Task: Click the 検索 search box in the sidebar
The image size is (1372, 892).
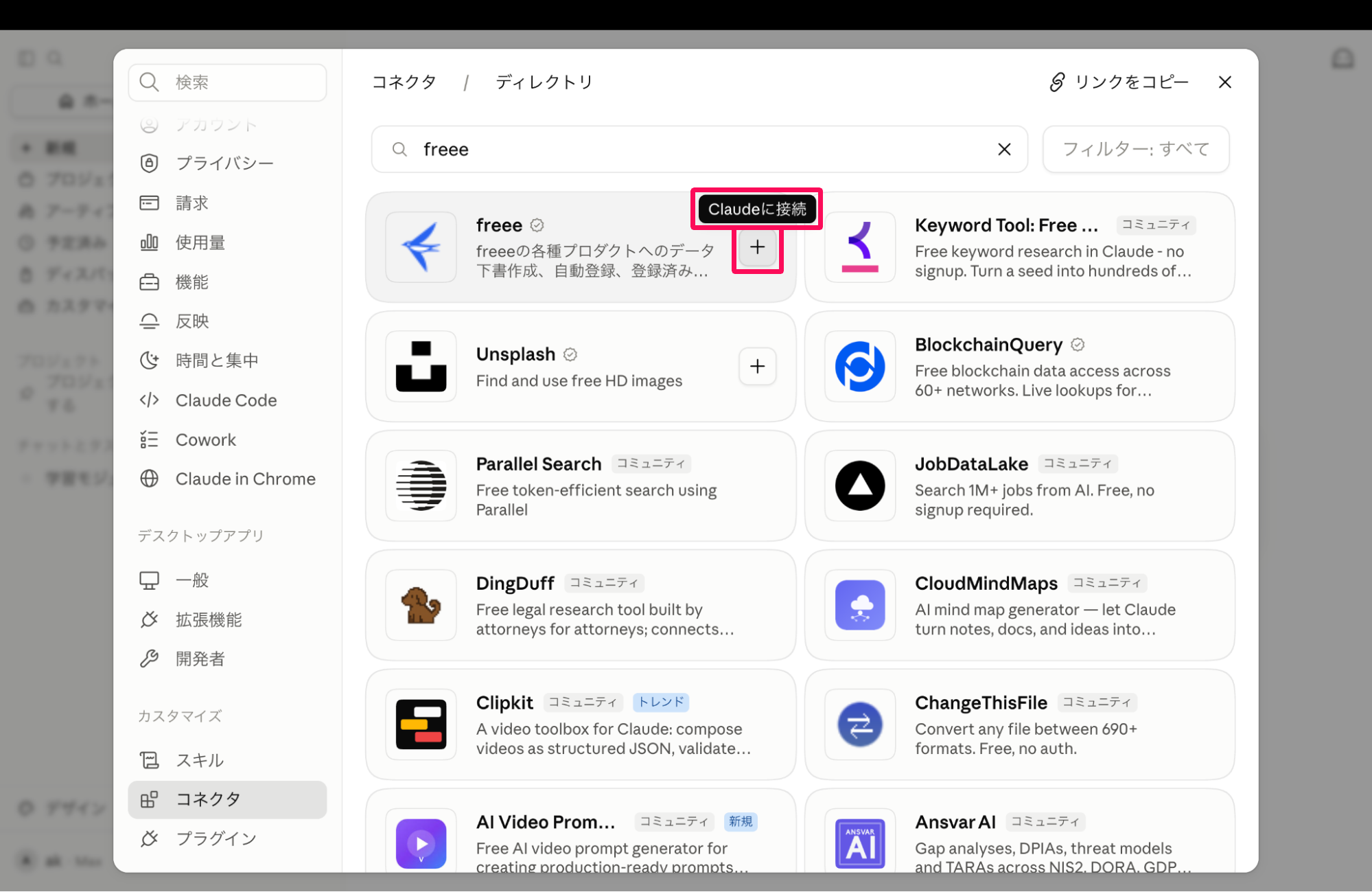Action: tap(227, 82)
